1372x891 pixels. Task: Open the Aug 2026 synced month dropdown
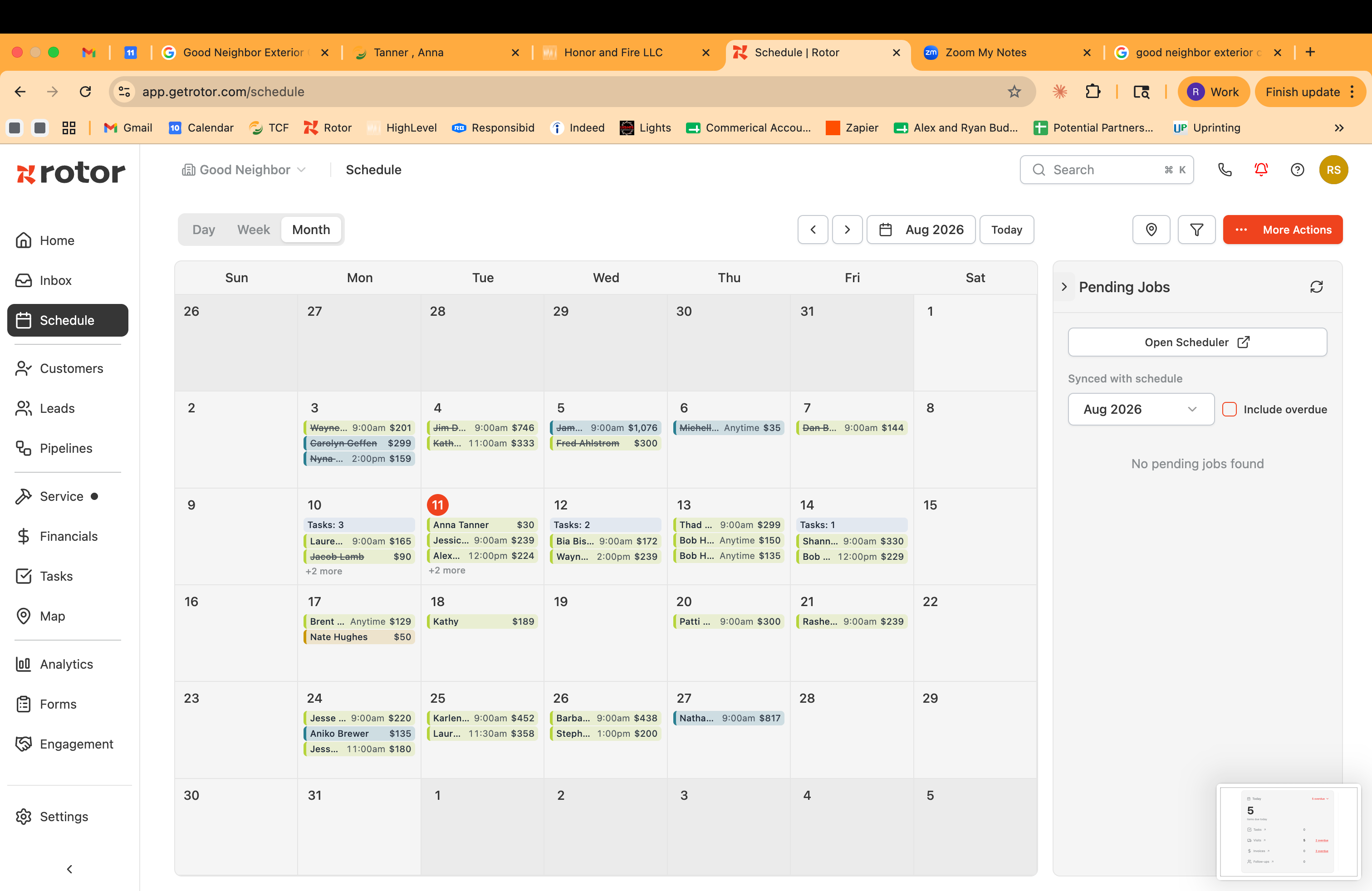1141,409
